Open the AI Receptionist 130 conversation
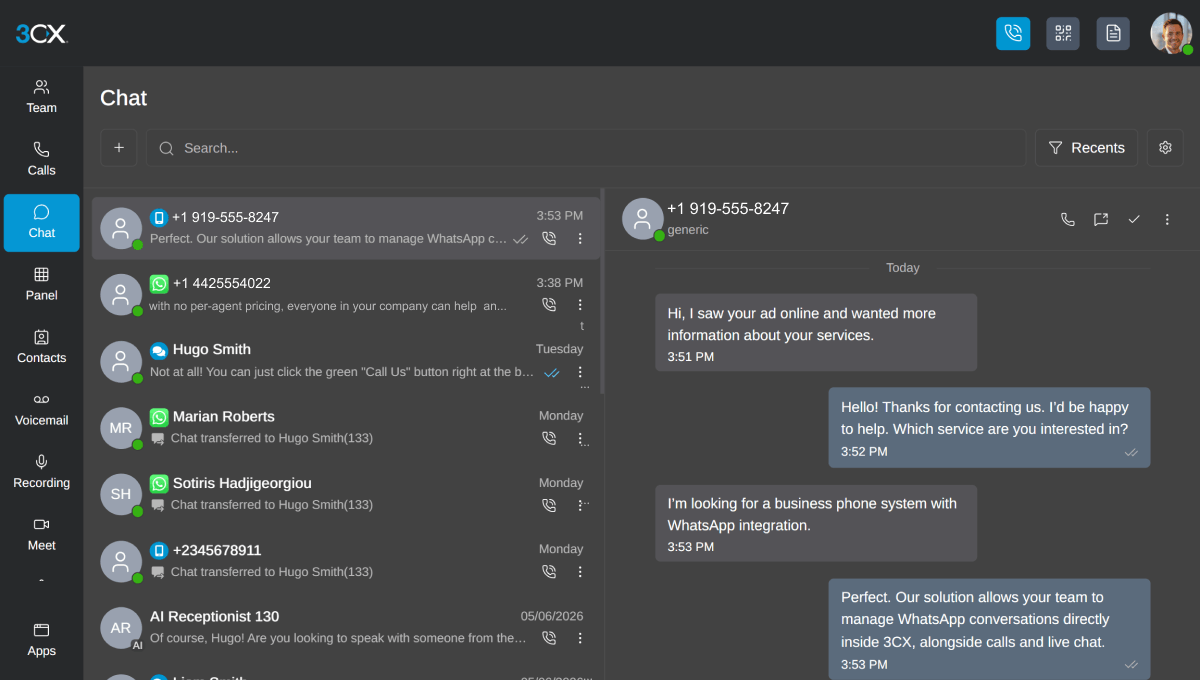Screen dimensions: 1200x680 [x=346, y=627]
